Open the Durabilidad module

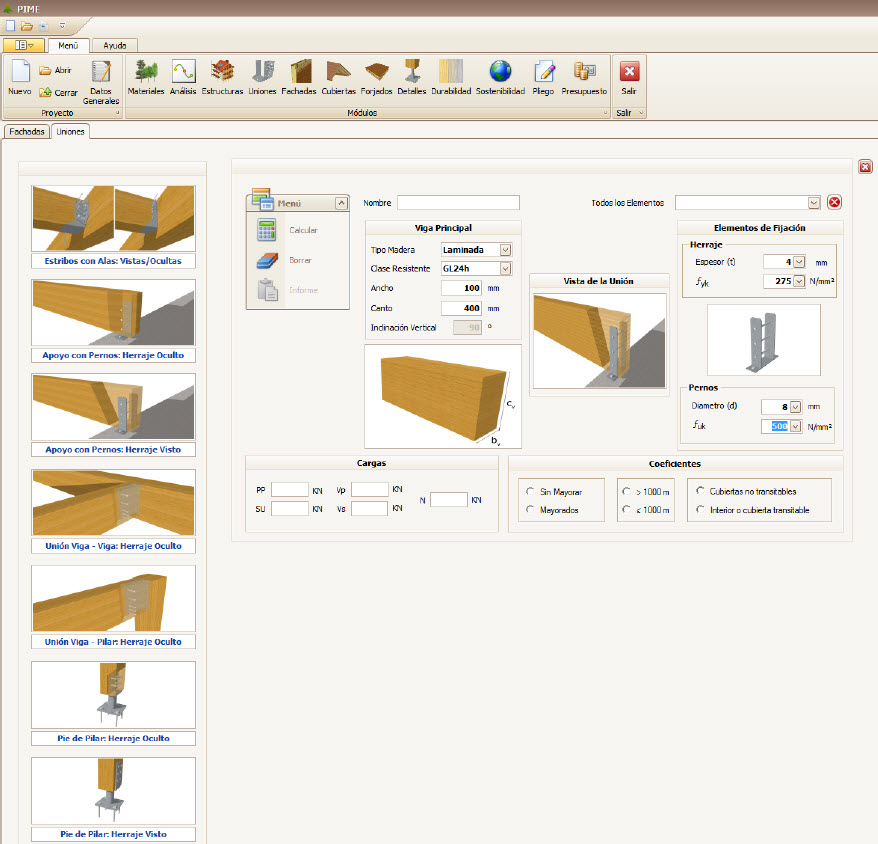[451, 77]
